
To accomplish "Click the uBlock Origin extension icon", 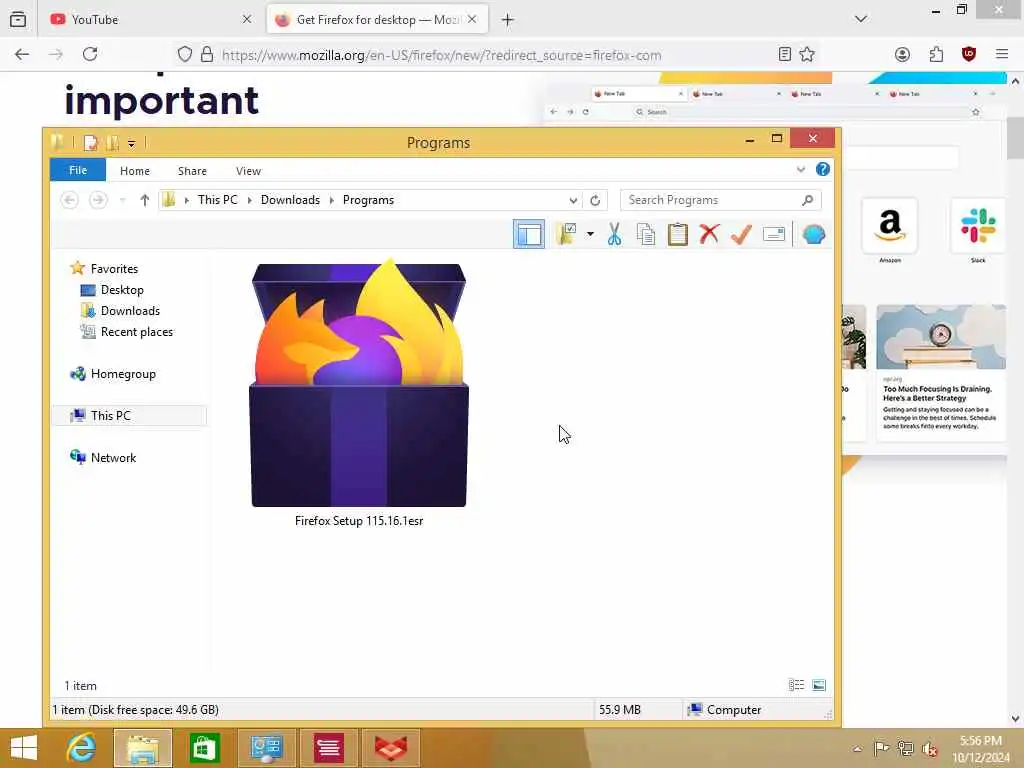I will click(969, 54).
